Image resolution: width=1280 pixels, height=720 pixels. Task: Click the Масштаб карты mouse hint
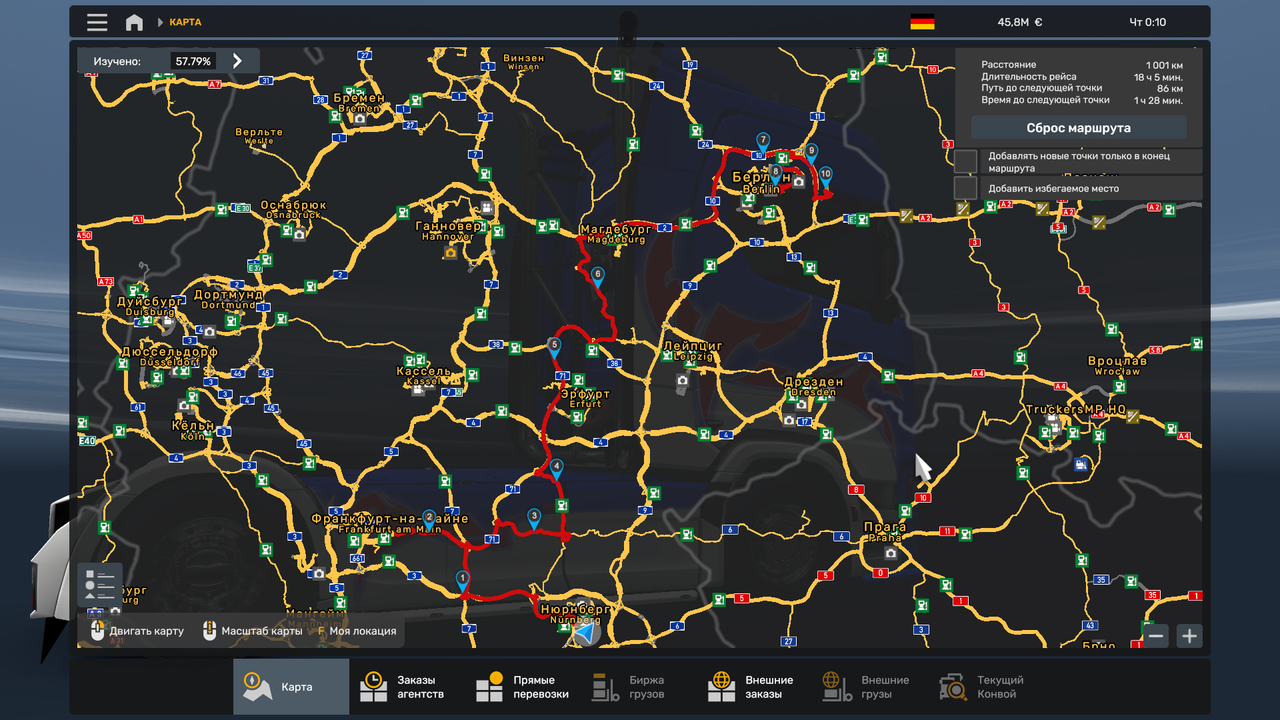pos(208,631)
